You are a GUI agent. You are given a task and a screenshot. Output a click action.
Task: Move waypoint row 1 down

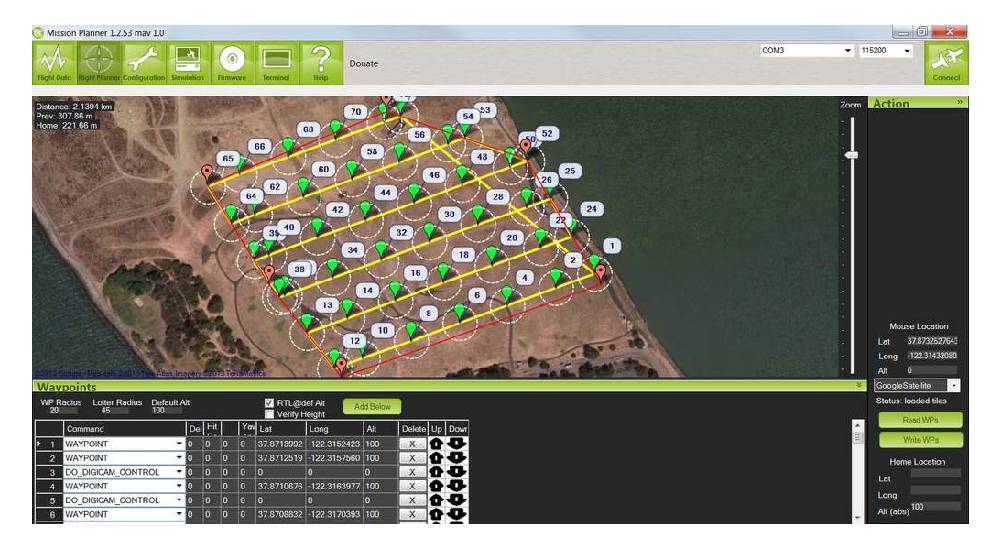click(x=456, y=444)
